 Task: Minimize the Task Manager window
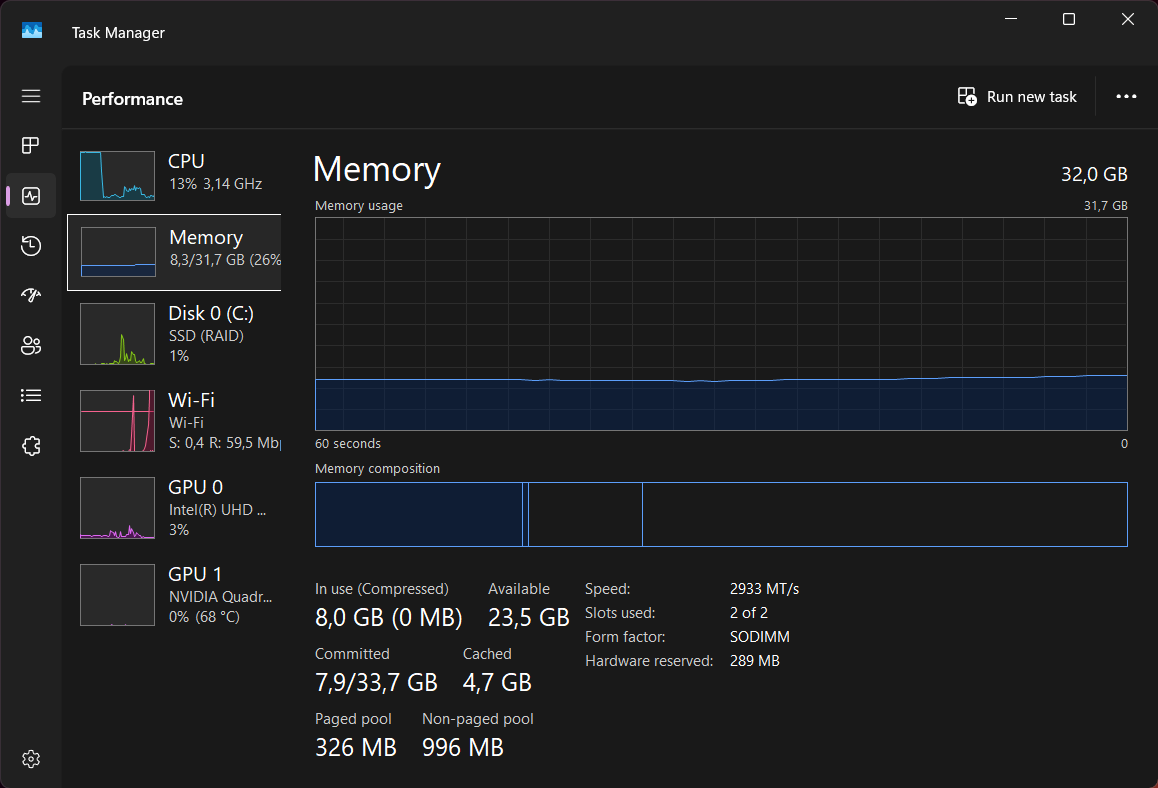click(x=1011, y=19)
